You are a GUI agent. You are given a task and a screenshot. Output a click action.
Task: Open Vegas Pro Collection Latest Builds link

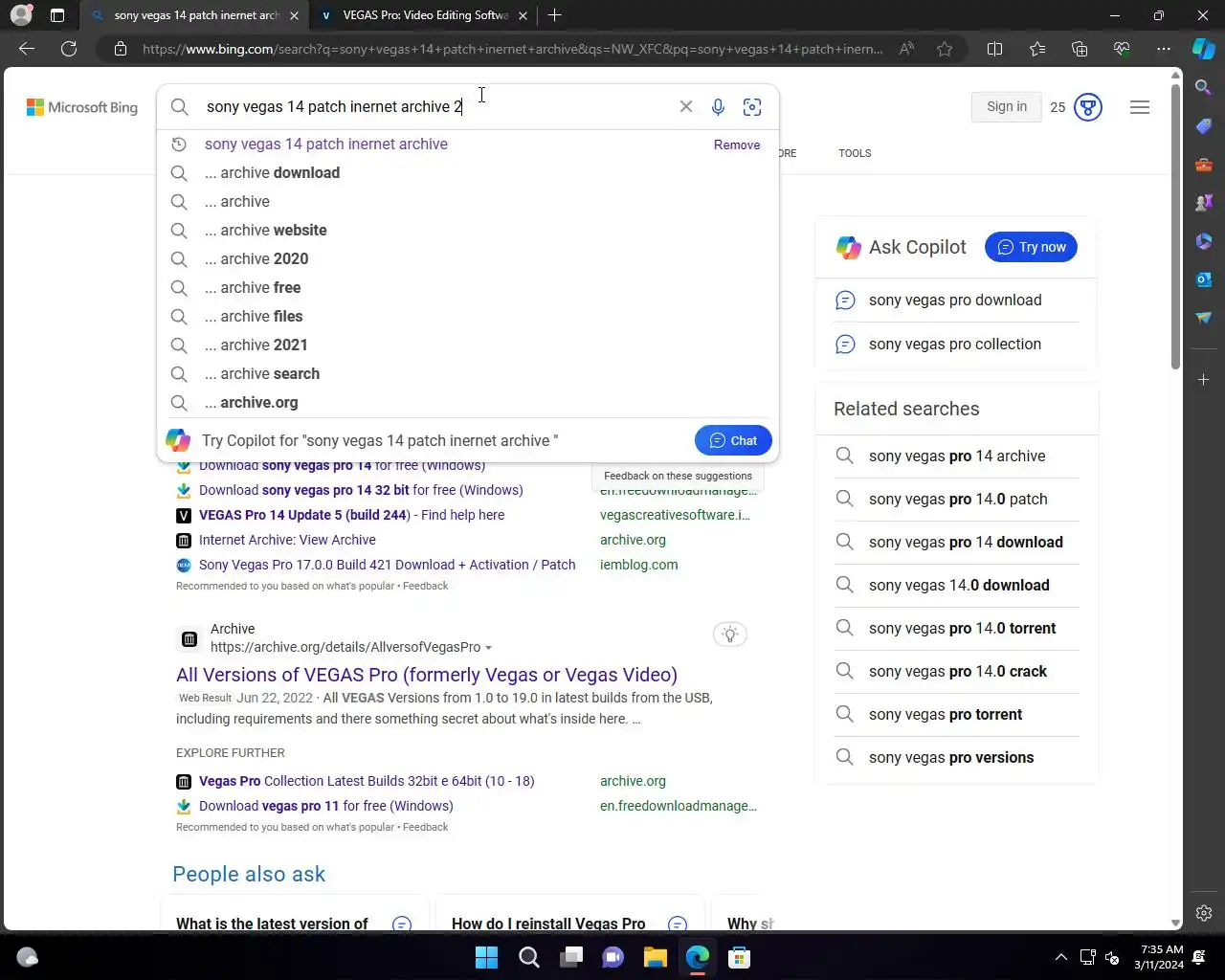pyautogui.click(x=367, y=781)
